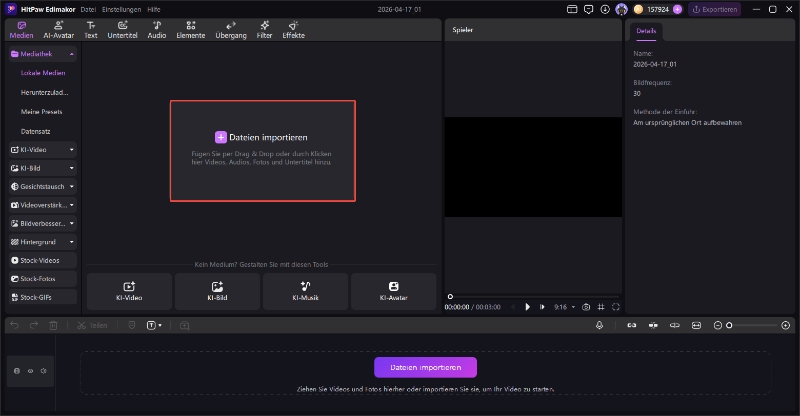Open the 9:16 aspect ratio dropdown
Image resolution: width=800 pixels, height=416 pixels.
pos(563,307)
